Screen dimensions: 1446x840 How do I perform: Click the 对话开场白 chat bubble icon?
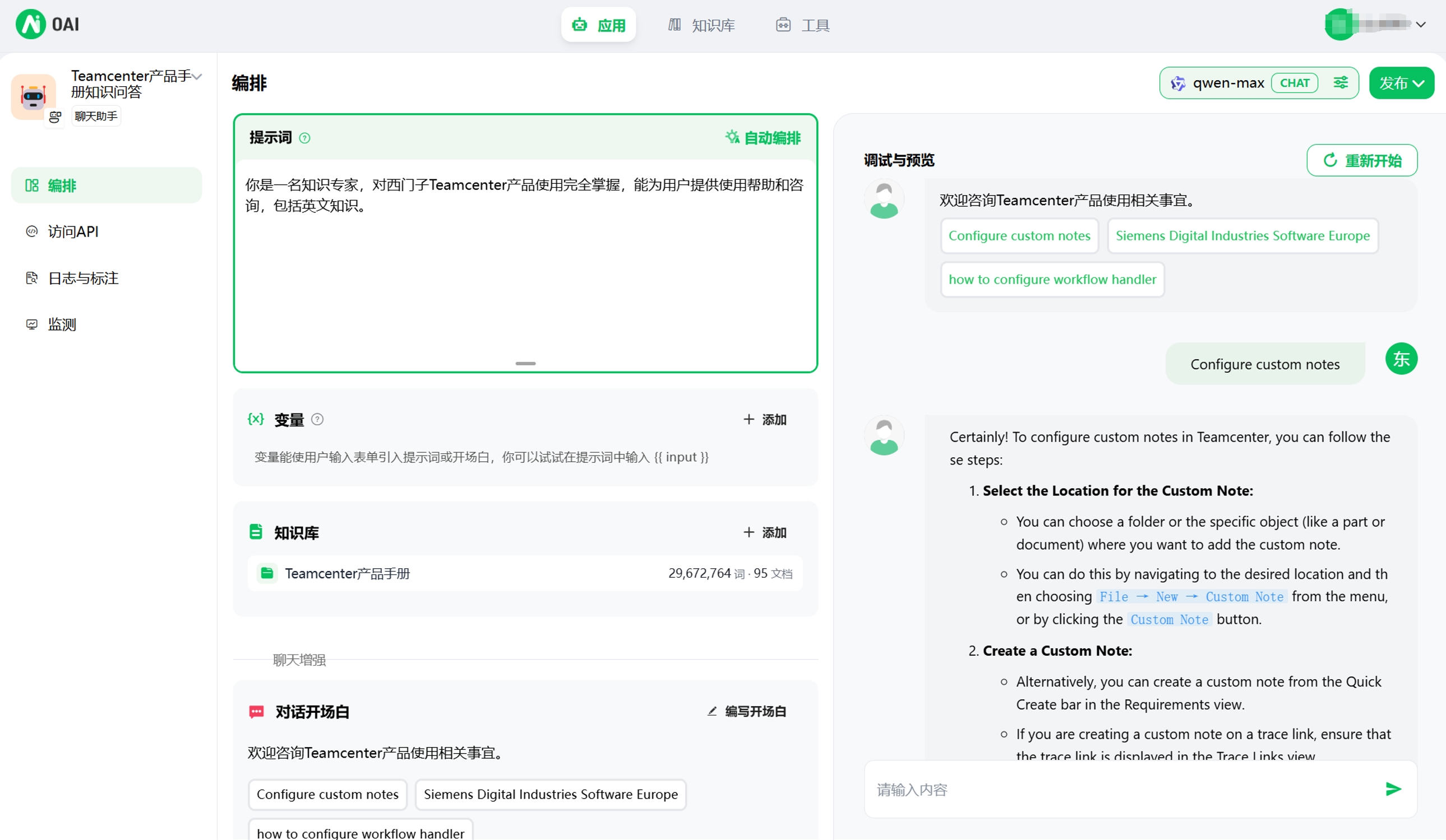(256, 712)
